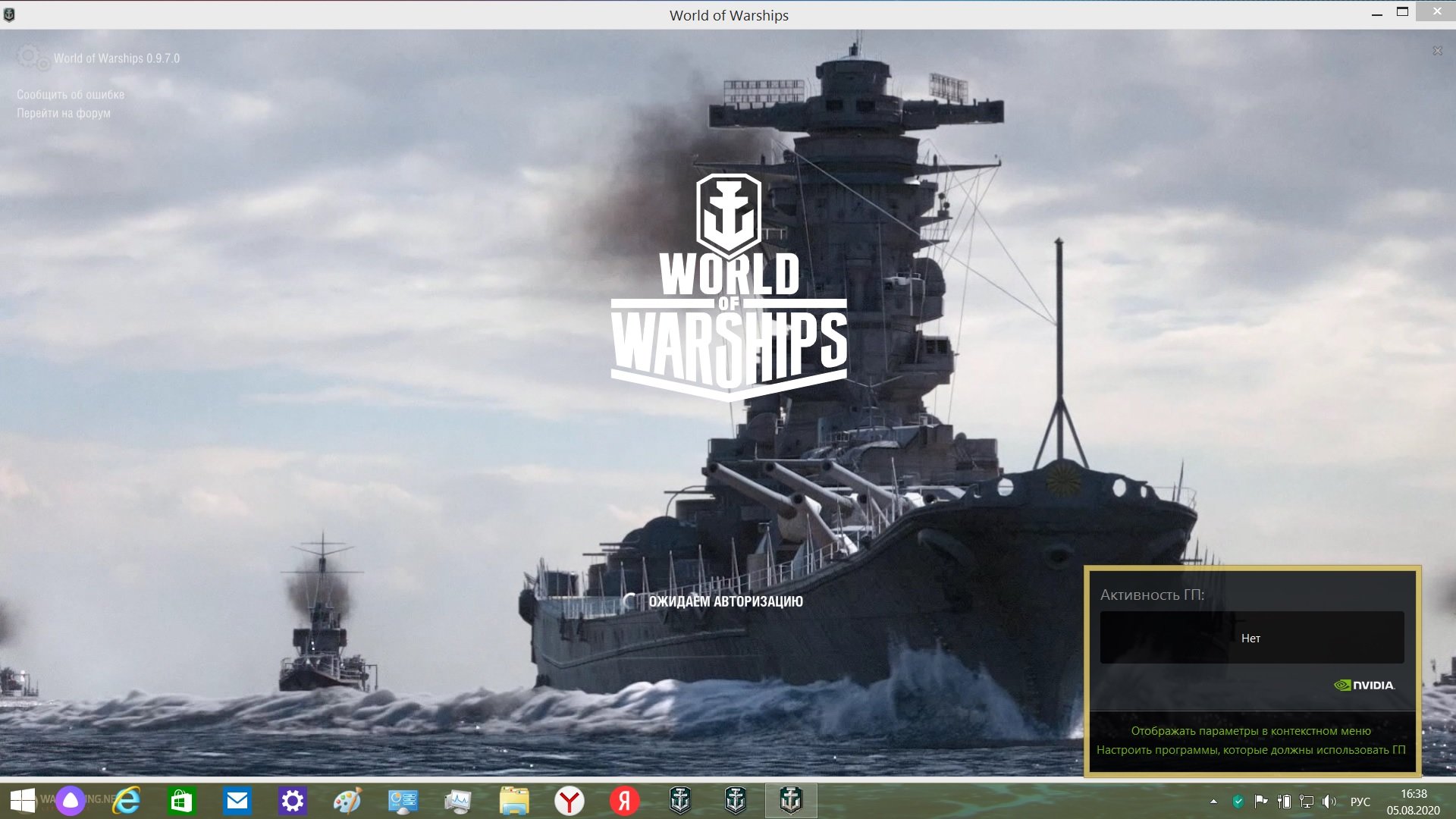This screenshot has width=1456, height=819.
Task: Click the battery power tray icon
Action: [1284, 802]
